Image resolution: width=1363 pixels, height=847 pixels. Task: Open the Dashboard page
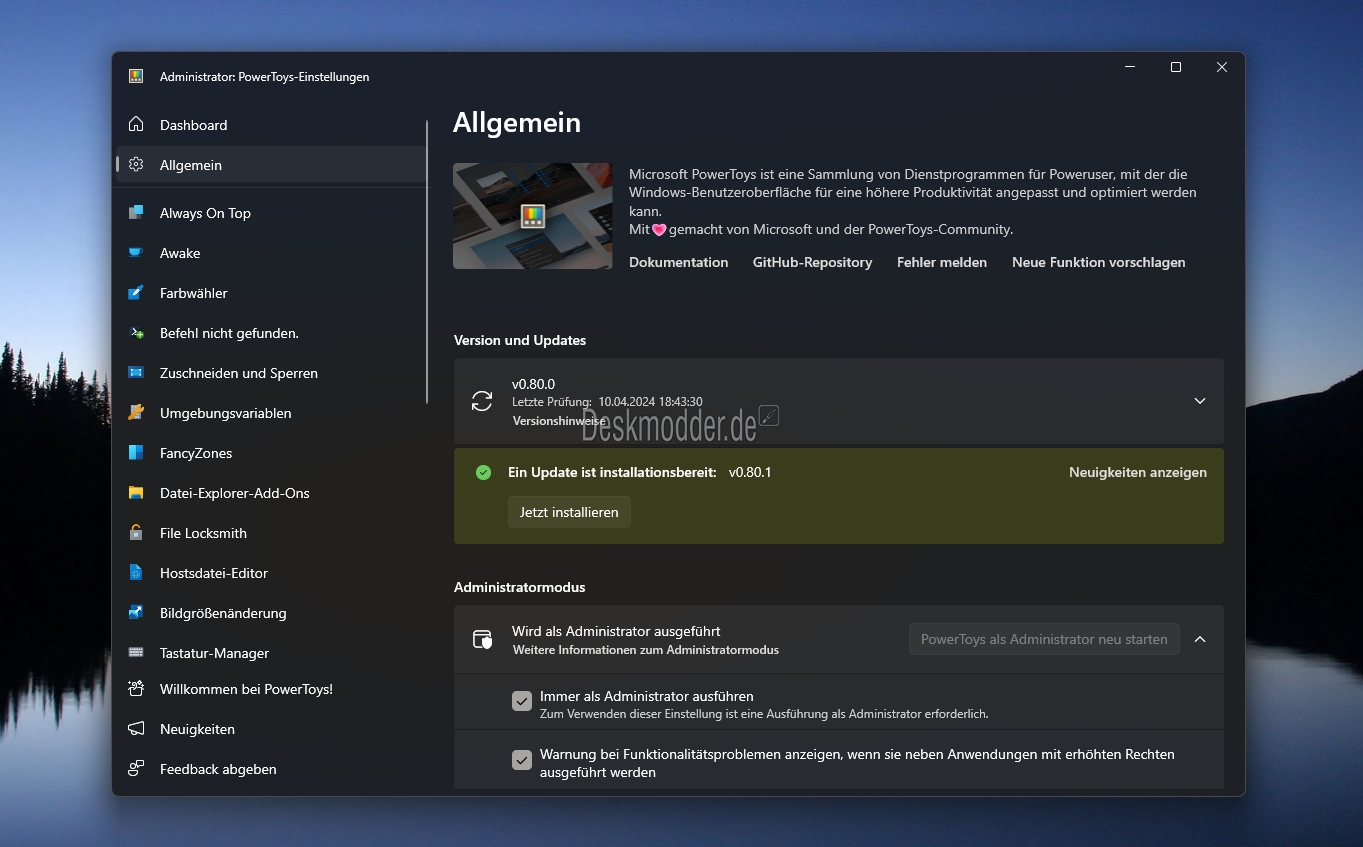pyautogui.click(x=272, y=125)
